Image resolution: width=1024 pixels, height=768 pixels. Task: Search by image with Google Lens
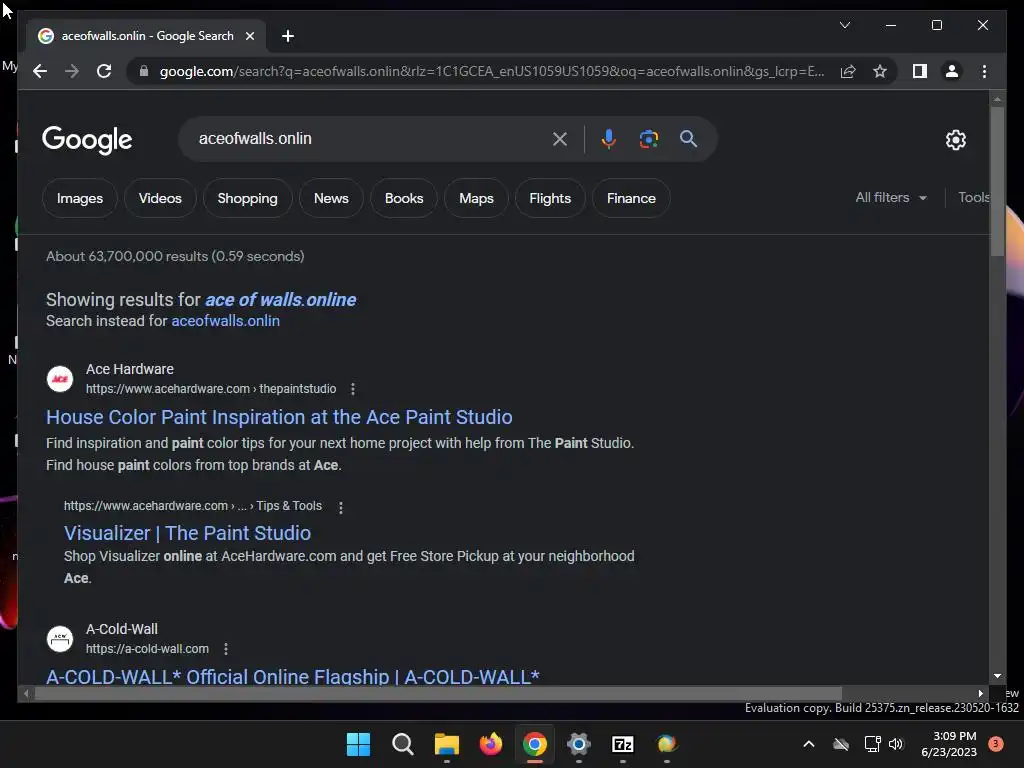coord(648,138)
